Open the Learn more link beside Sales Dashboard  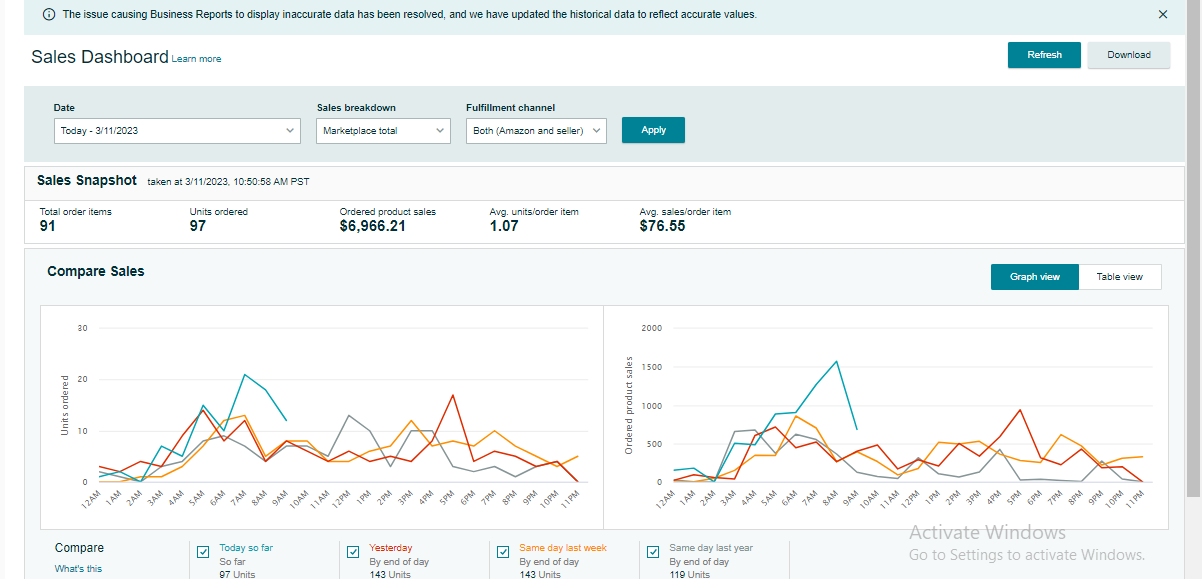(x=196, y=59)
